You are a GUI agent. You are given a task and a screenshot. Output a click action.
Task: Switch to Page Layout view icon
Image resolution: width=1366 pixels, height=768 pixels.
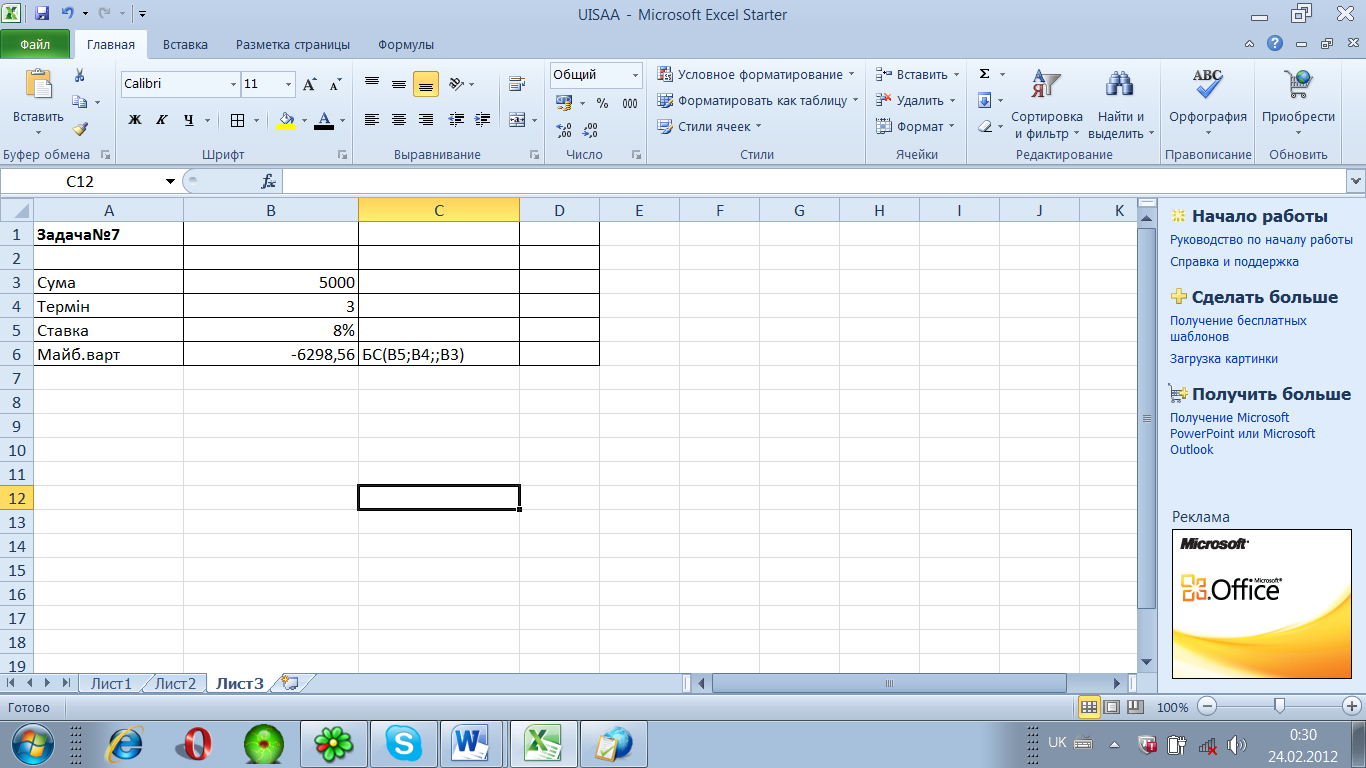click(1113, 707)
